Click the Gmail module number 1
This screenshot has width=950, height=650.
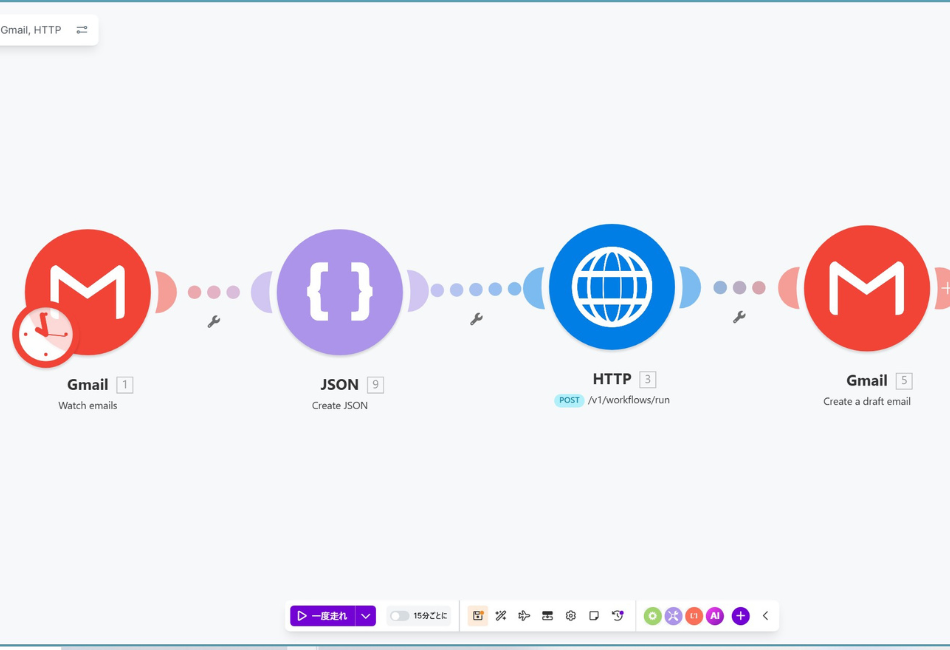pos(125,385)
